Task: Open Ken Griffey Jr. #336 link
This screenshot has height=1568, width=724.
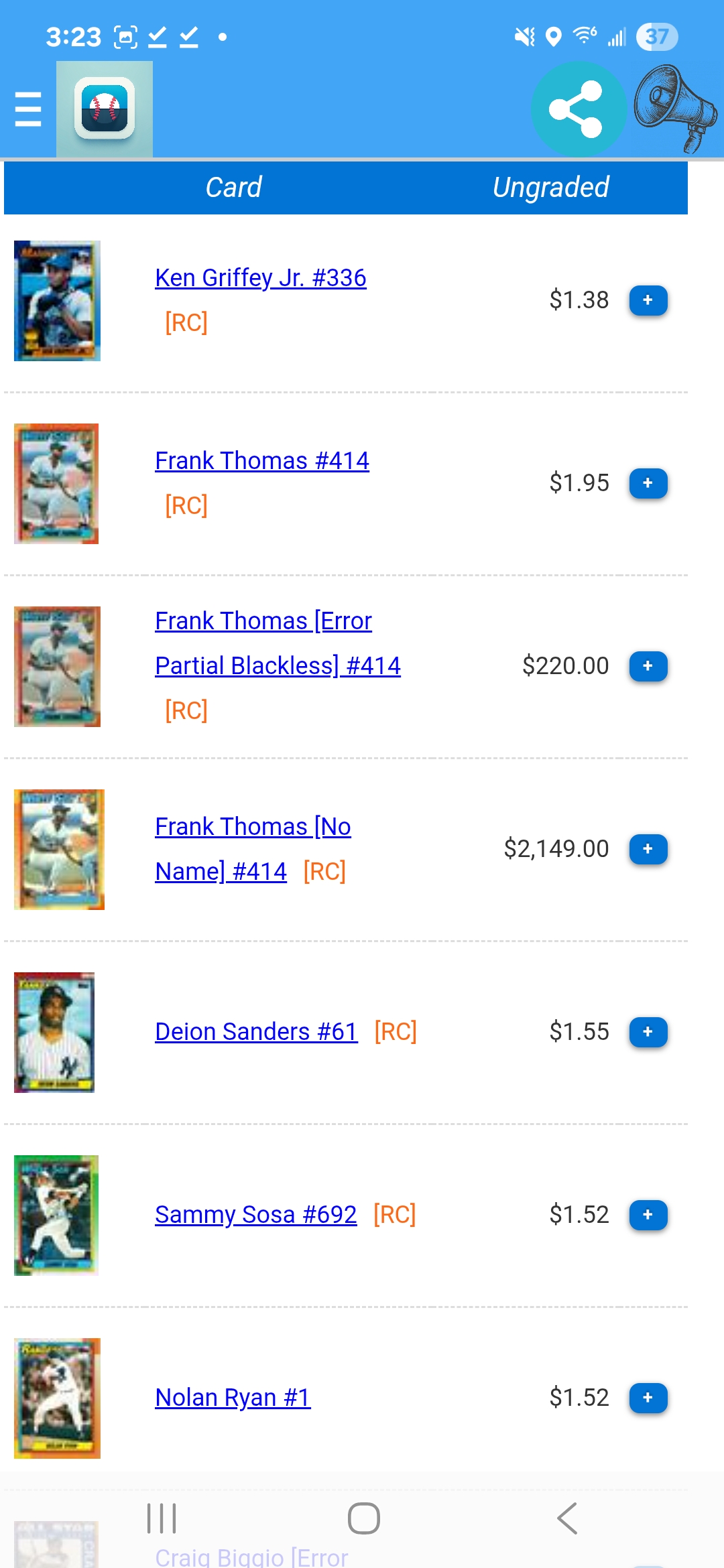Action: (260, 277)
